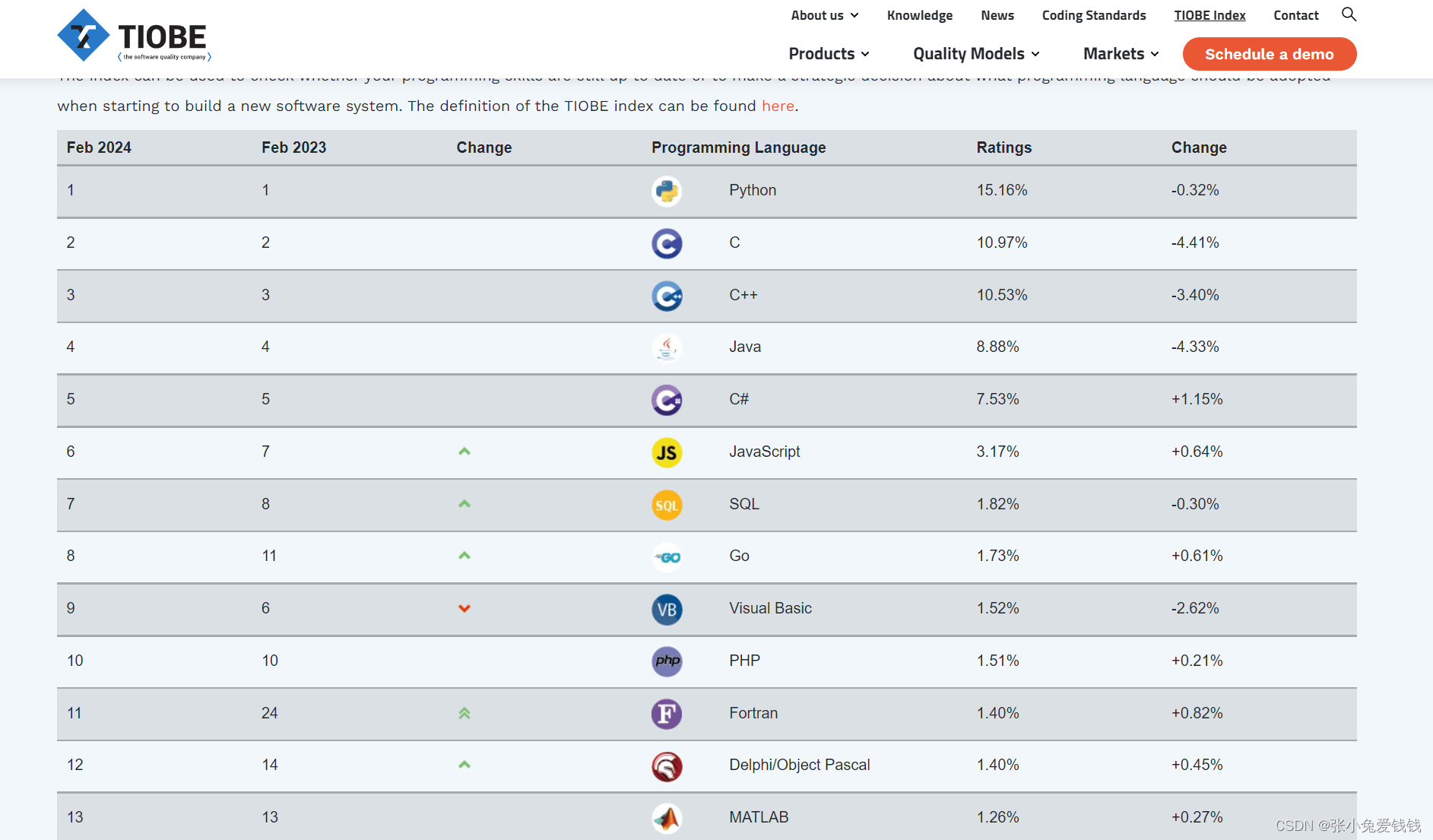Click the green up arrow in Go row
Image resolution: width=1433 pixels, height=840 pixels.
pos(464,556)
